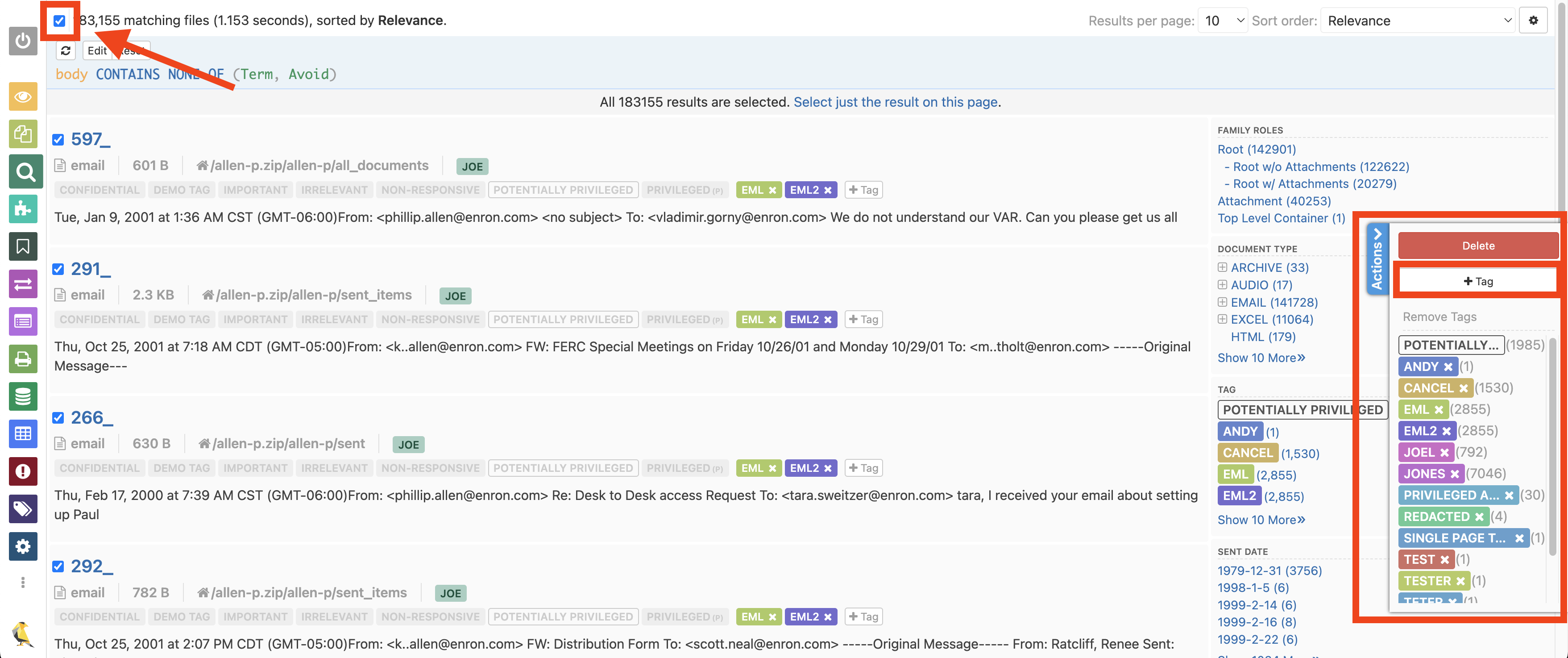Click the magnifying glass search icon

pos(25,172)
